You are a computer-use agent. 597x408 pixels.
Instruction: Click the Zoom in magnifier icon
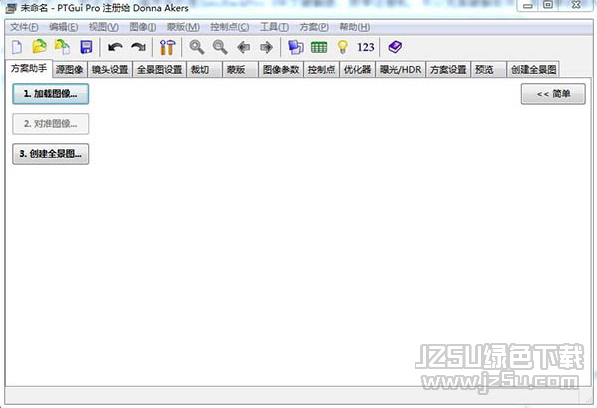[197, 47]
